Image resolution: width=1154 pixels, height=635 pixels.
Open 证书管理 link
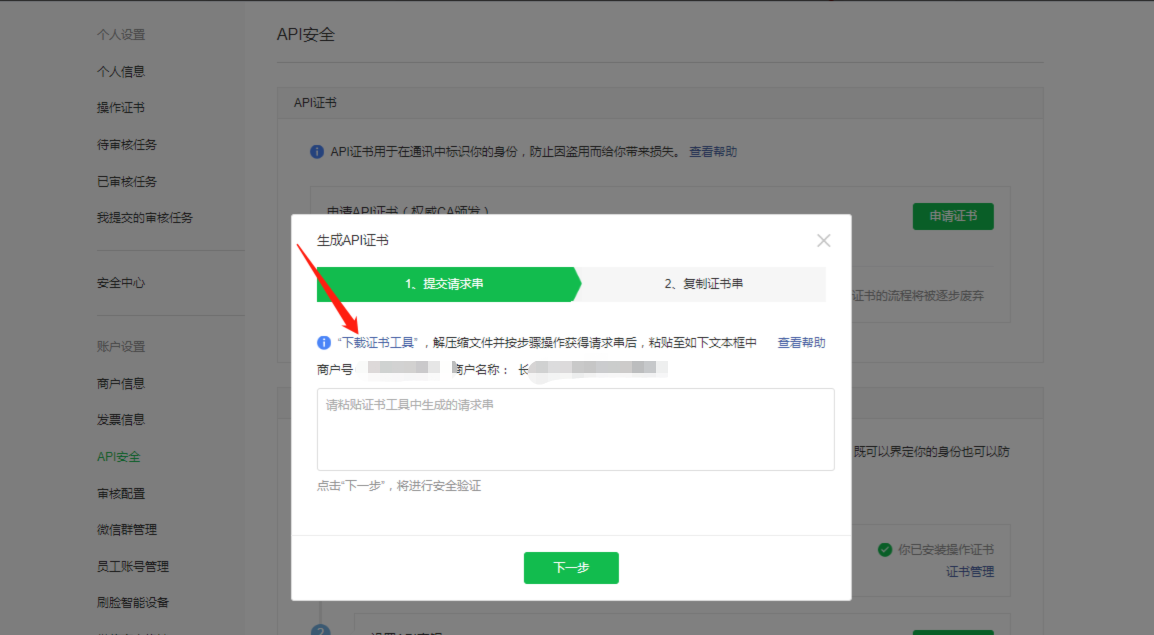[969, 570]
